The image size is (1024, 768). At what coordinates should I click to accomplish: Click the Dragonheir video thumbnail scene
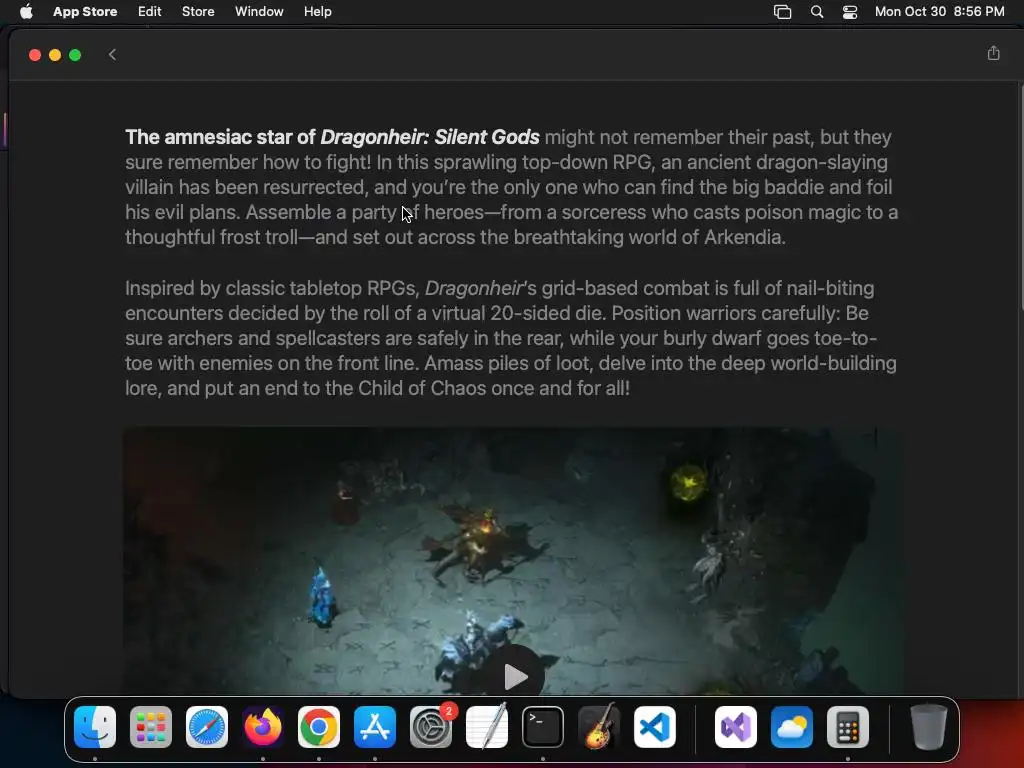(x=513, y=562)
